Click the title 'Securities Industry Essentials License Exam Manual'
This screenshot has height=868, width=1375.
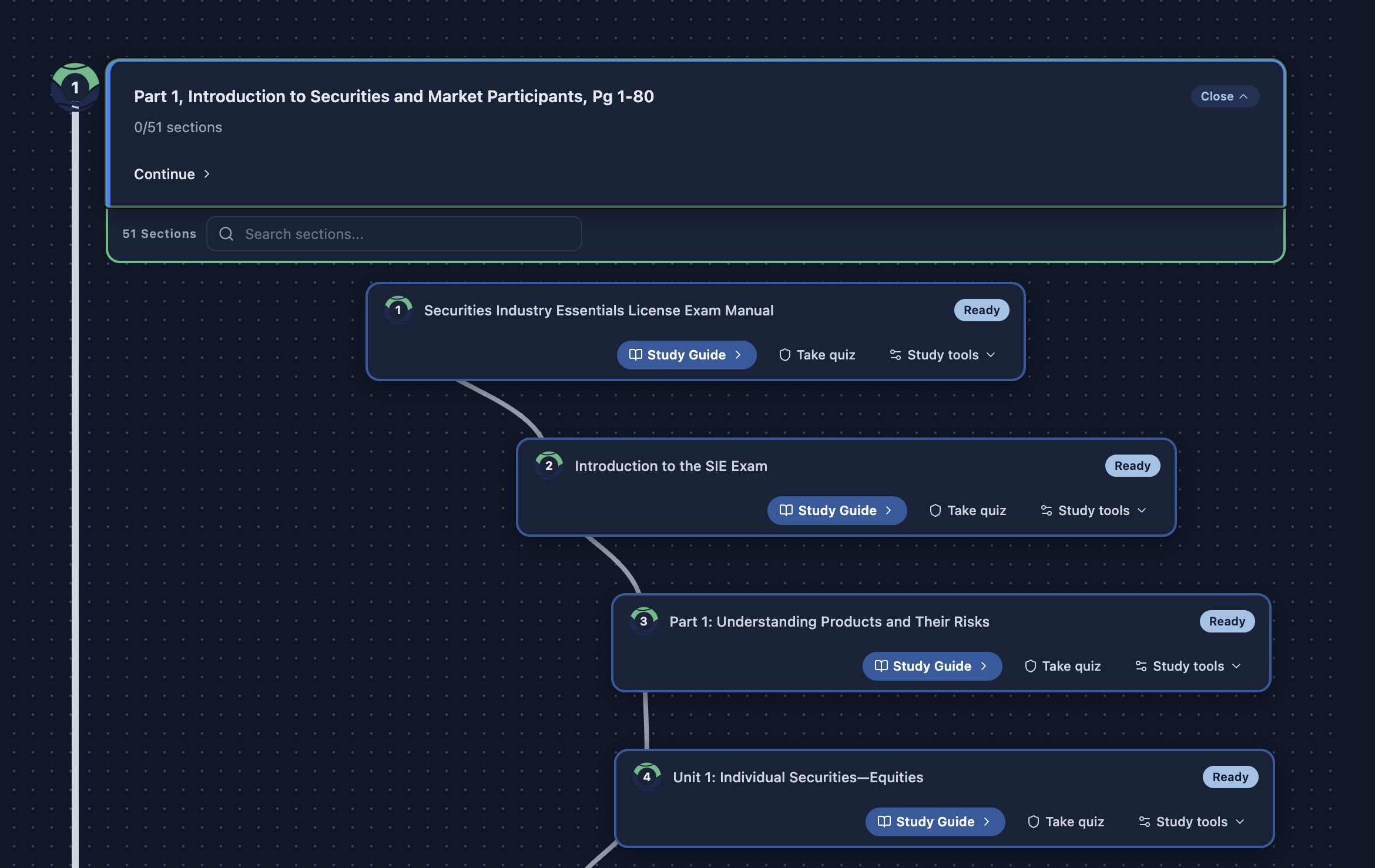[599, 310]
